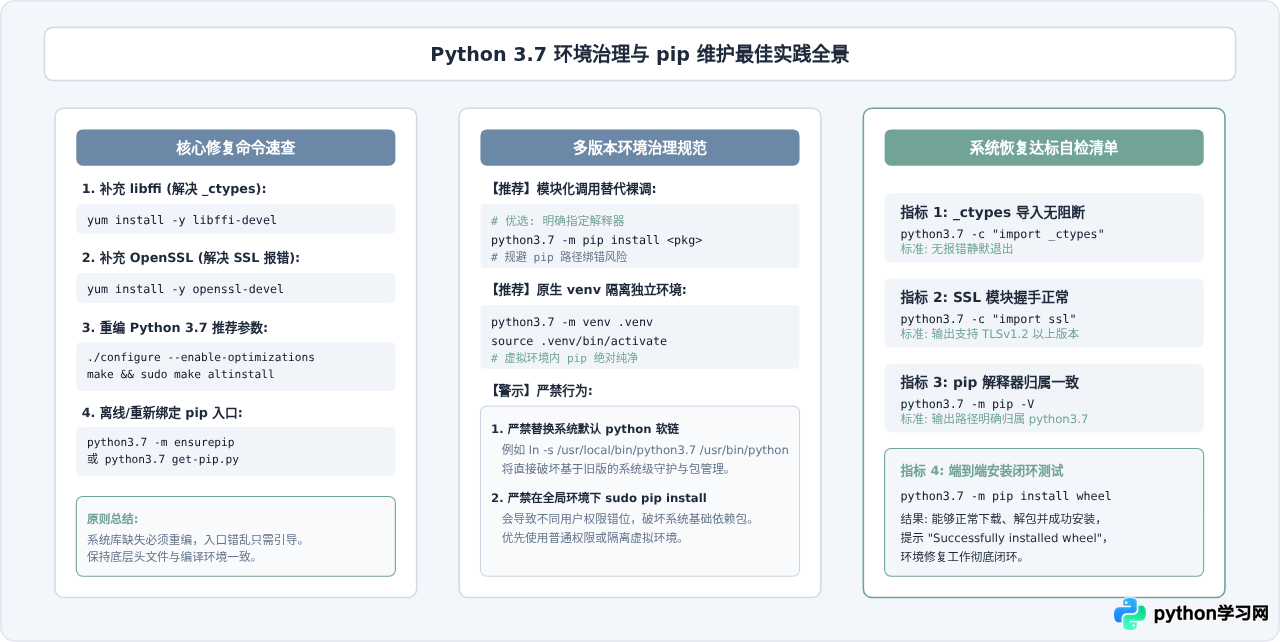Click the heading '4. 离线/重新绑定 pip 入口:'

coord(162,412)
